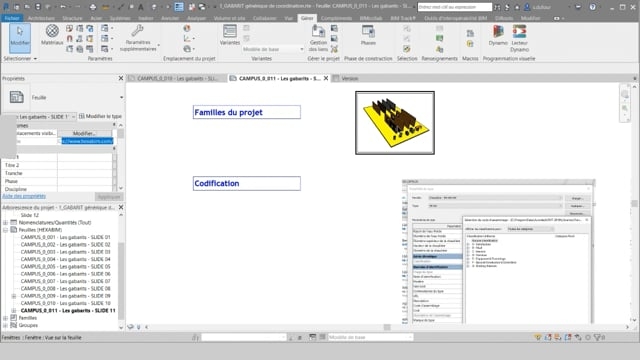This screenshot has width=640, height=360.
Task: Click the coordinates icon in Emplacement du projet
Action: 187,38
